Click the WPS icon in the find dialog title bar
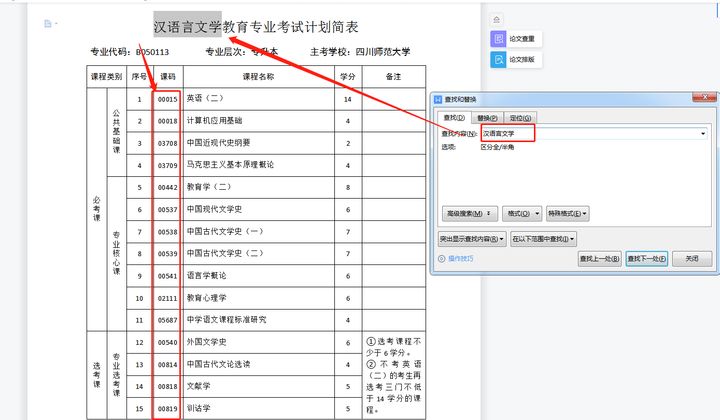 pyautogui.click(x=438, y=99)
